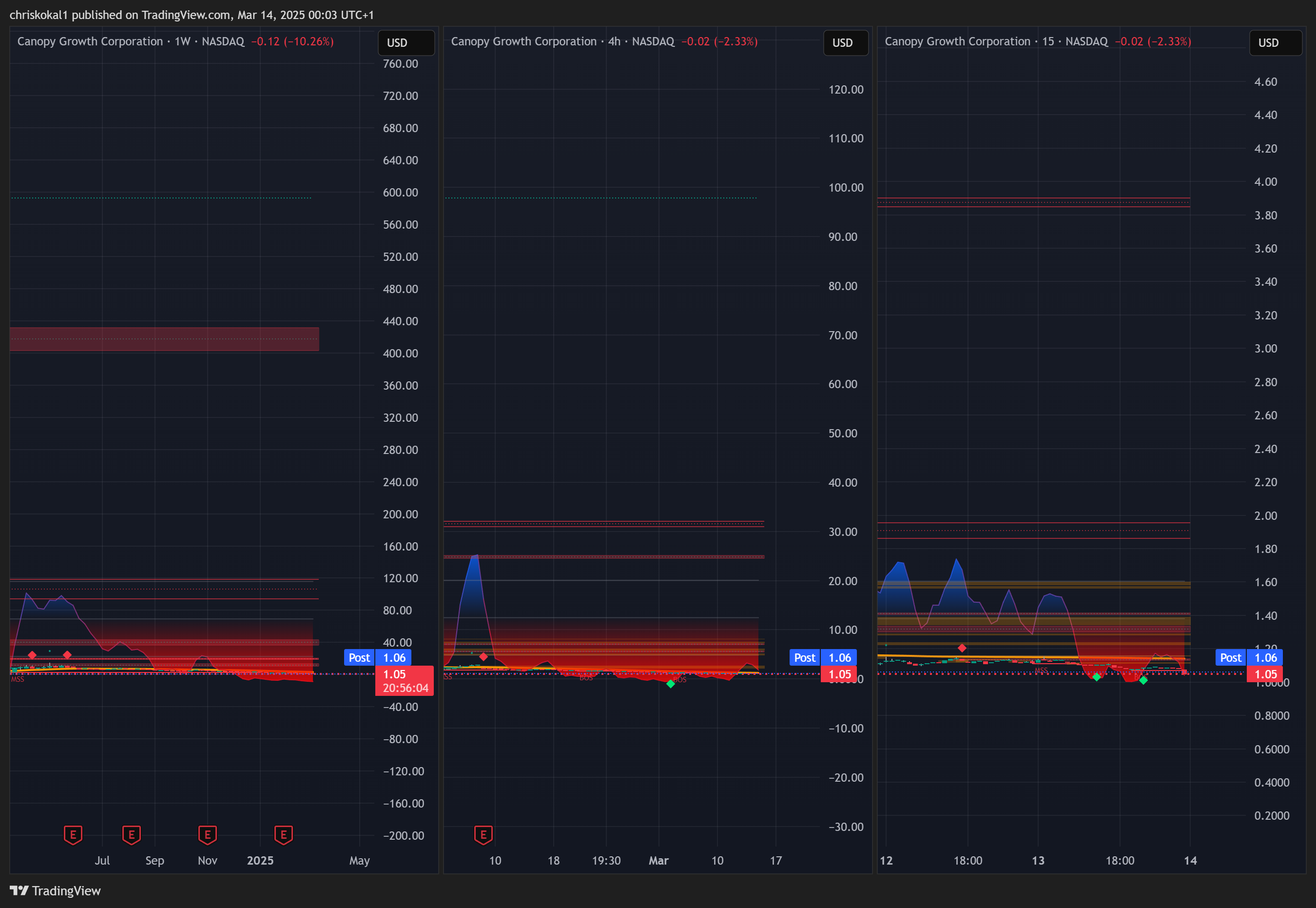Click the Canopy Growth Corporation 15 title

[x=996, y=41]
